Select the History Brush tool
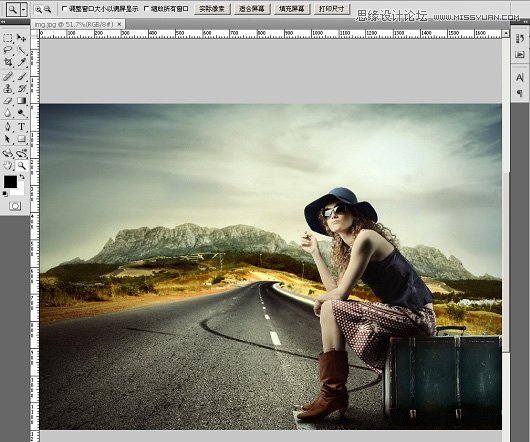 pyautogui.click(x=21, y=89)
